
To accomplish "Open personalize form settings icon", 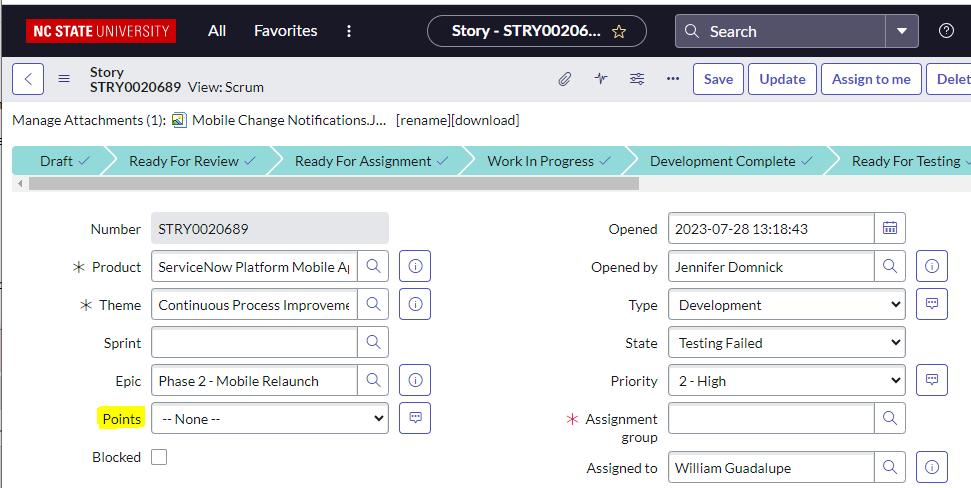I will coord(637,79).
